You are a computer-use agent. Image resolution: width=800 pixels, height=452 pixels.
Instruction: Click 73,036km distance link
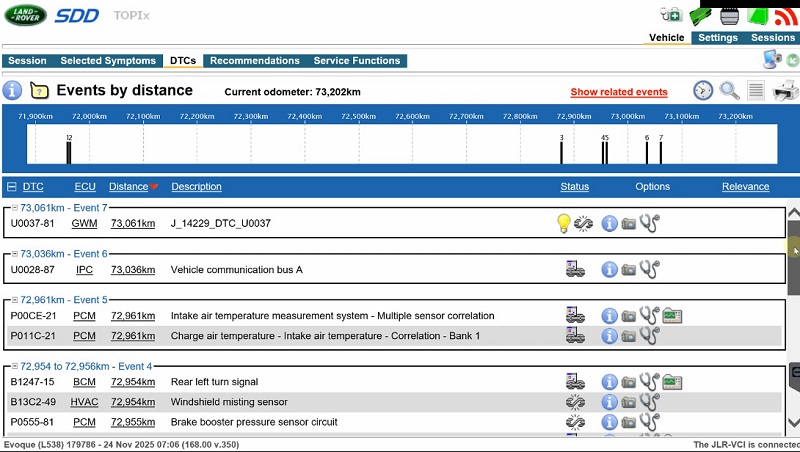click(133, 269)
